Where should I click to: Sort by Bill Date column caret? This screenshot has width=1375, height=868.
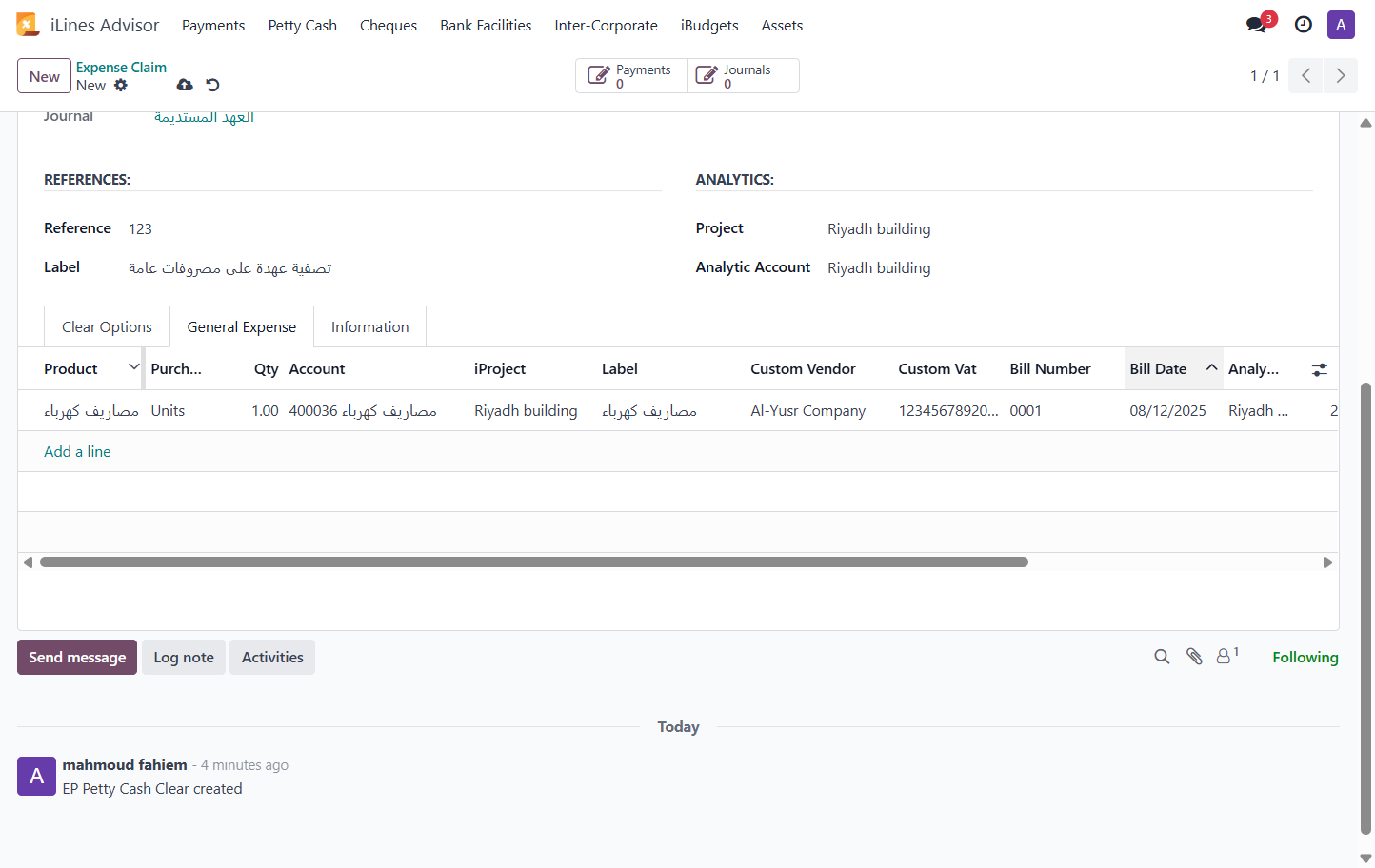1211,367
